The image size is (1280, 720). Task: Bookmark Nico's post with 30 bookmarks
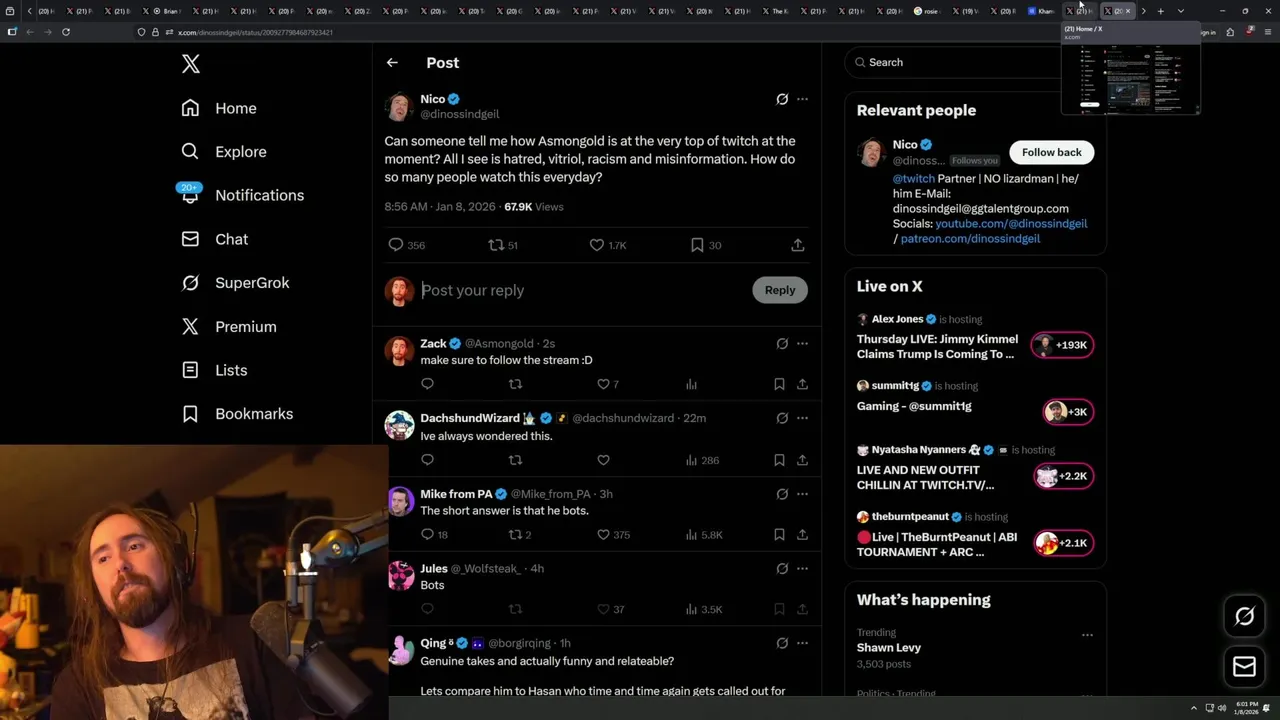(705, 245)
